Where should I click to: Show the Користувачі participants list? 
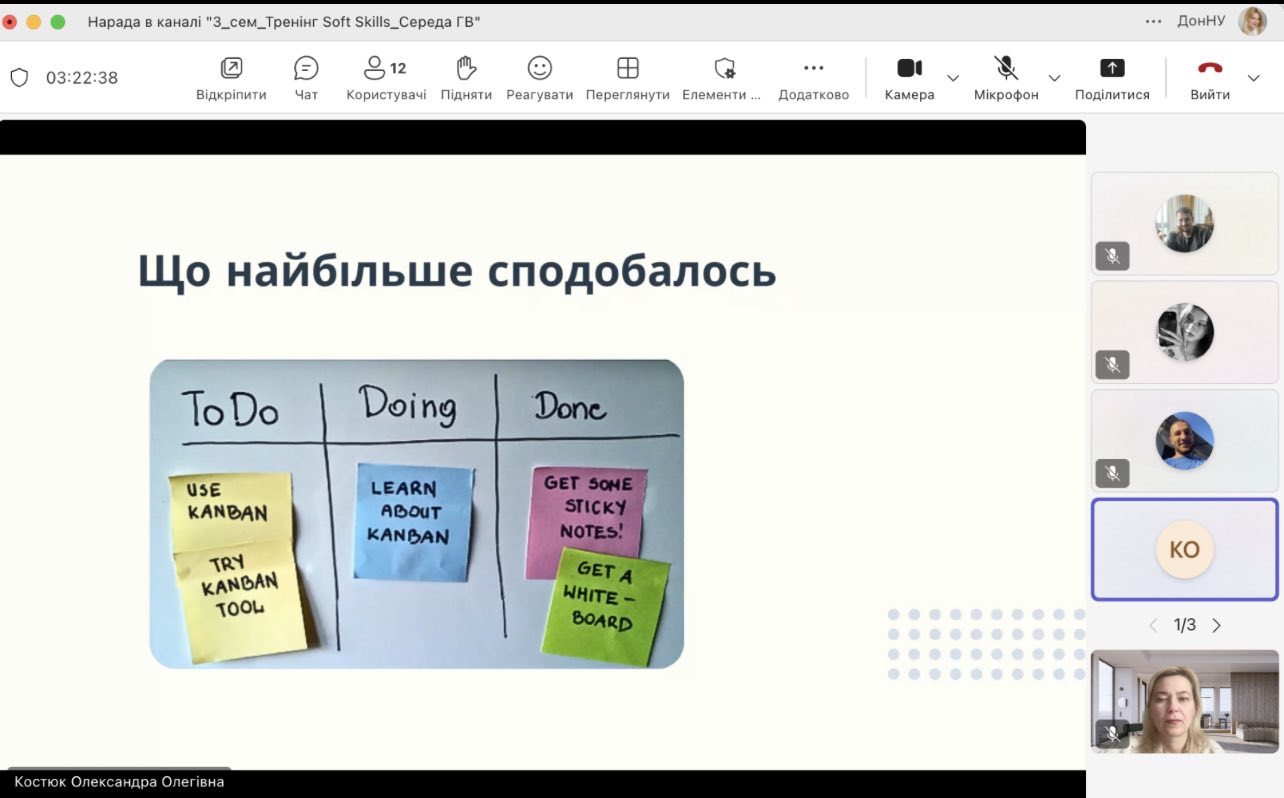point(386,78)
